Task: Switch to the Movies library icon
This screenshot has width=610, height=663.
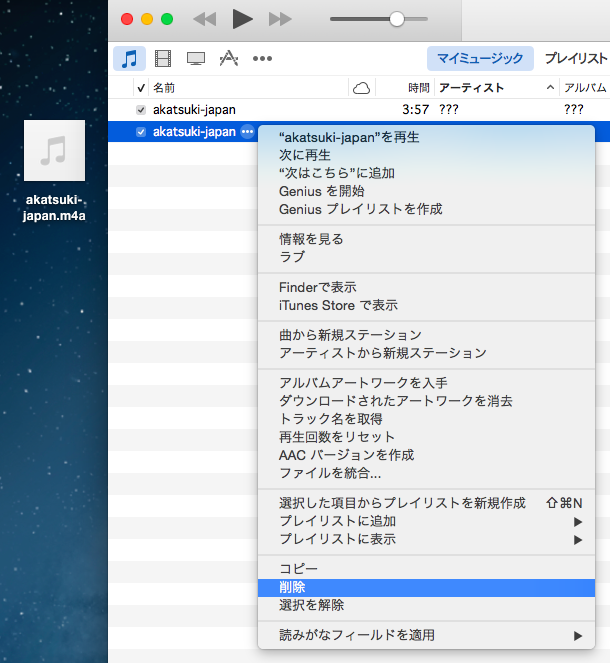Action: coord(163,58)
